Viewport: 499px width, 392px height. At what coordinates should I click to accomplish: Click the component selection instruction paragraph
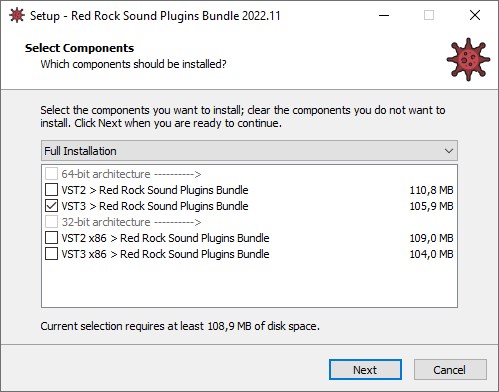click(x=243, y=117)
